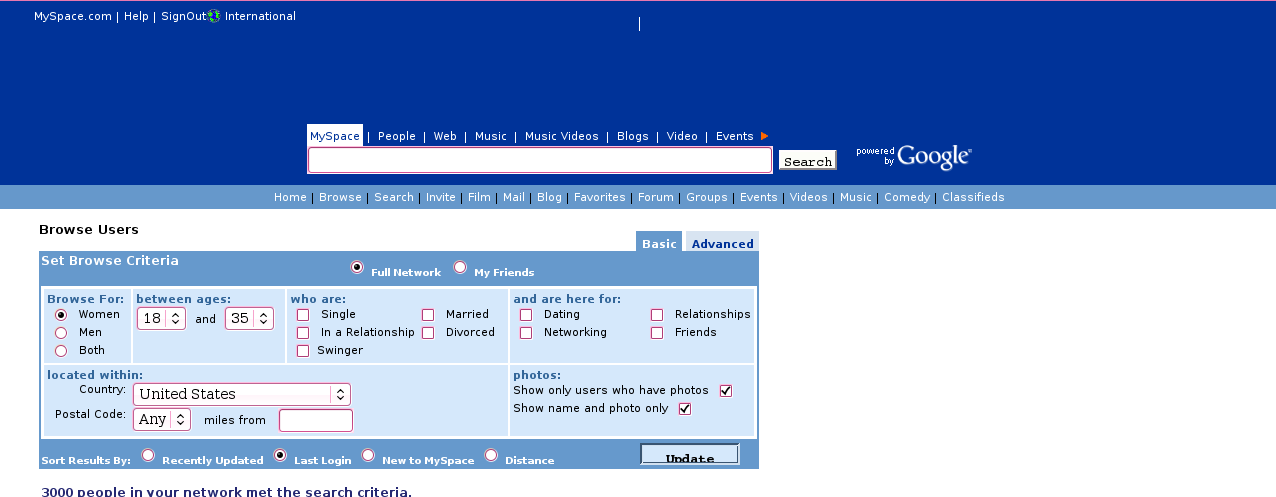Screen dimensions: 1276x497
Task: Check the Friends checkbox
Action: 657,333
